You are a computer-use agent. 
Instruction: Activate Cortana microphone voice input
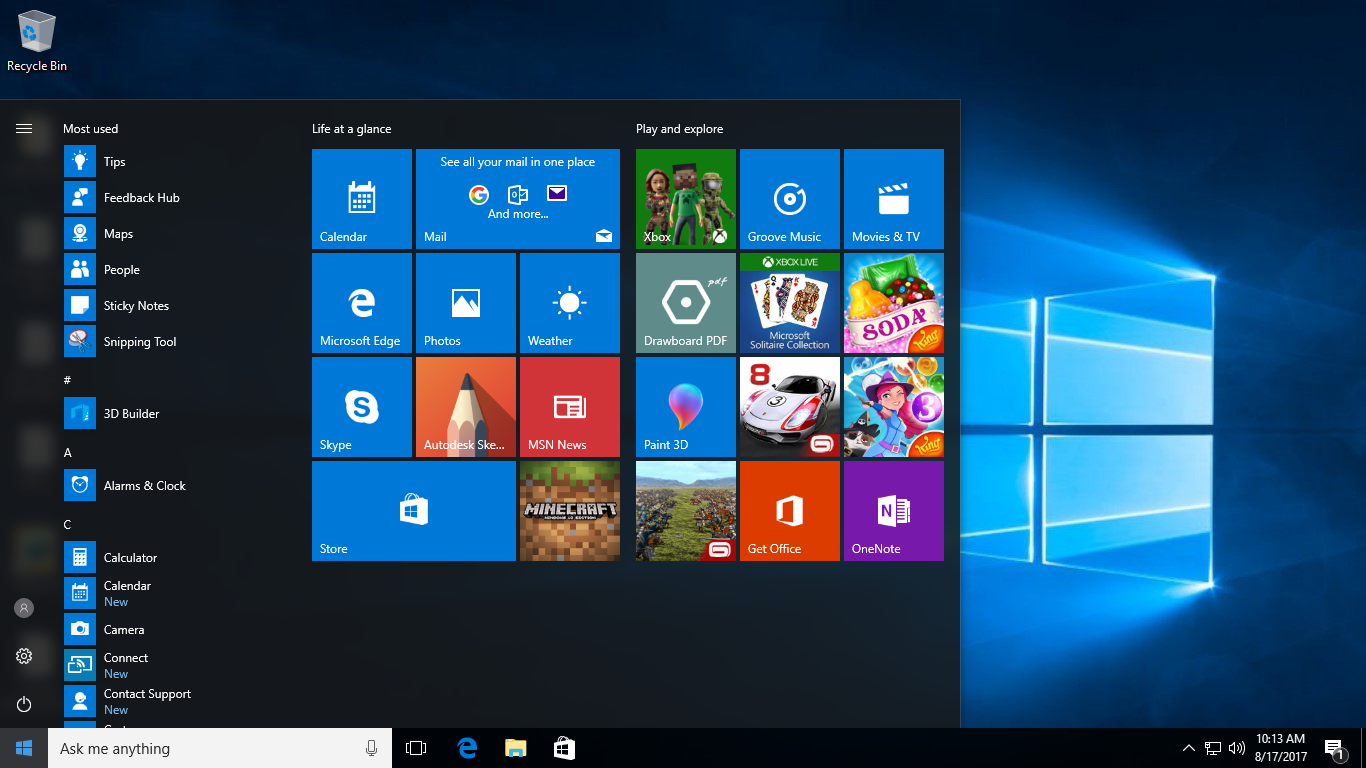tap(372, 748)
